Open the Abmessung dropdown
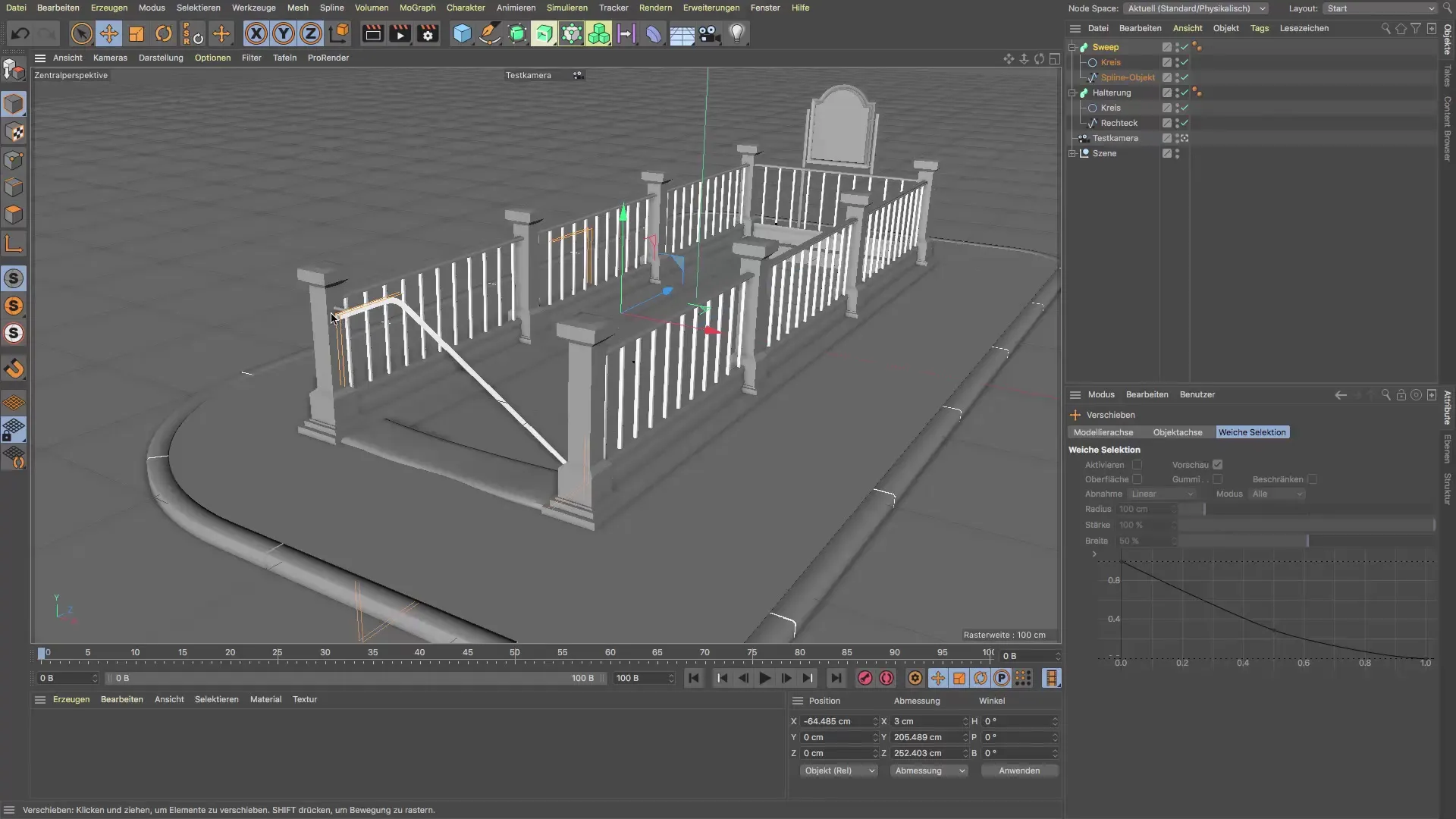This screenshot has width=1456, height=819. pyautogui.click(x=929, y=770)
